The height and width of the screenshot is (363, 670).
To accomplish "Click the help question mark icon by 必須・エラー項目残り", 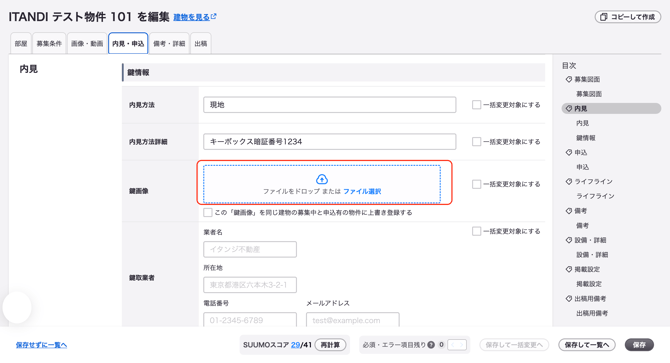I will [x=431, y=345].
